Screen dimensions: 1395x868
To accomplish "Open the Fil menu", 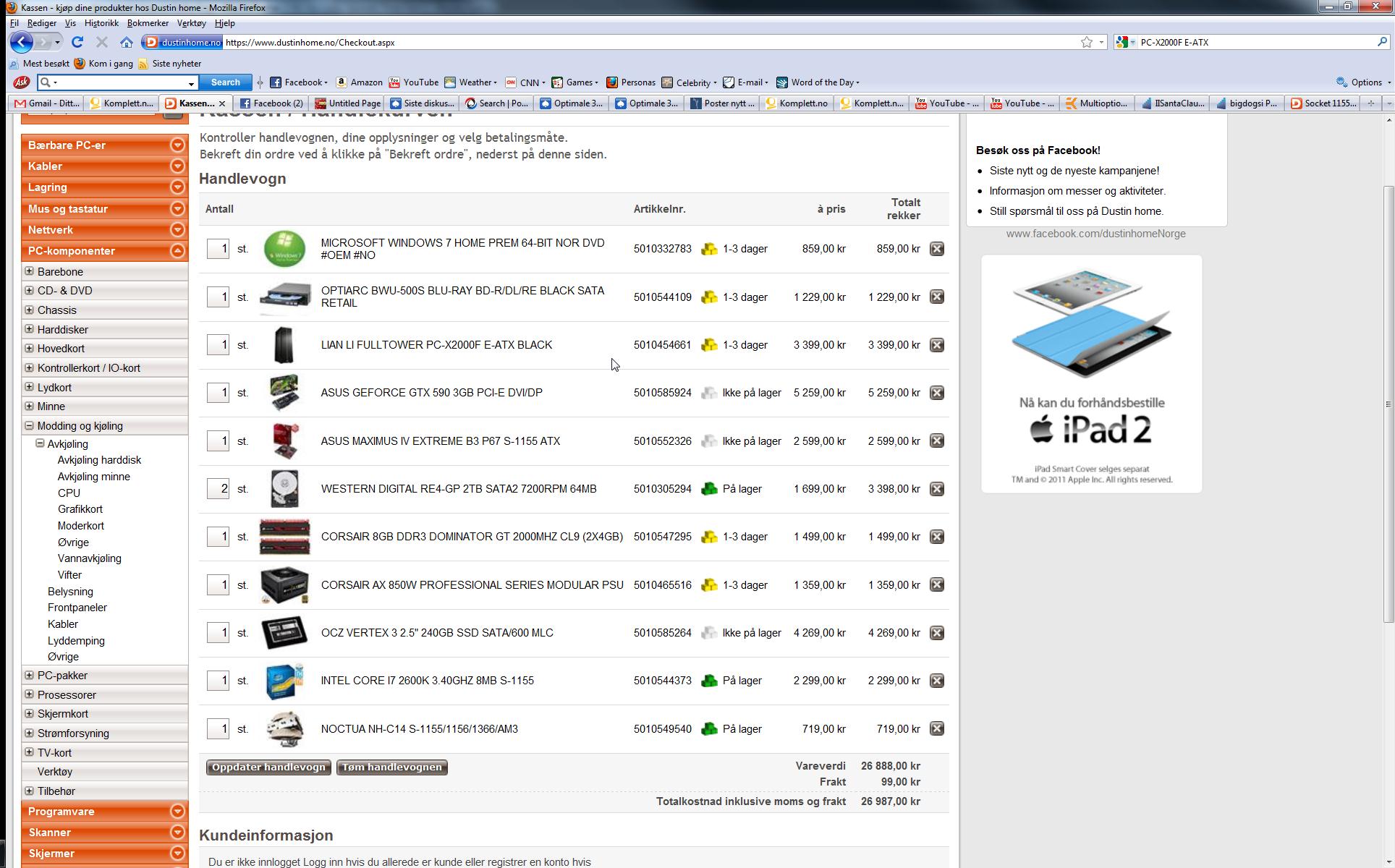I will click(14, 23).
